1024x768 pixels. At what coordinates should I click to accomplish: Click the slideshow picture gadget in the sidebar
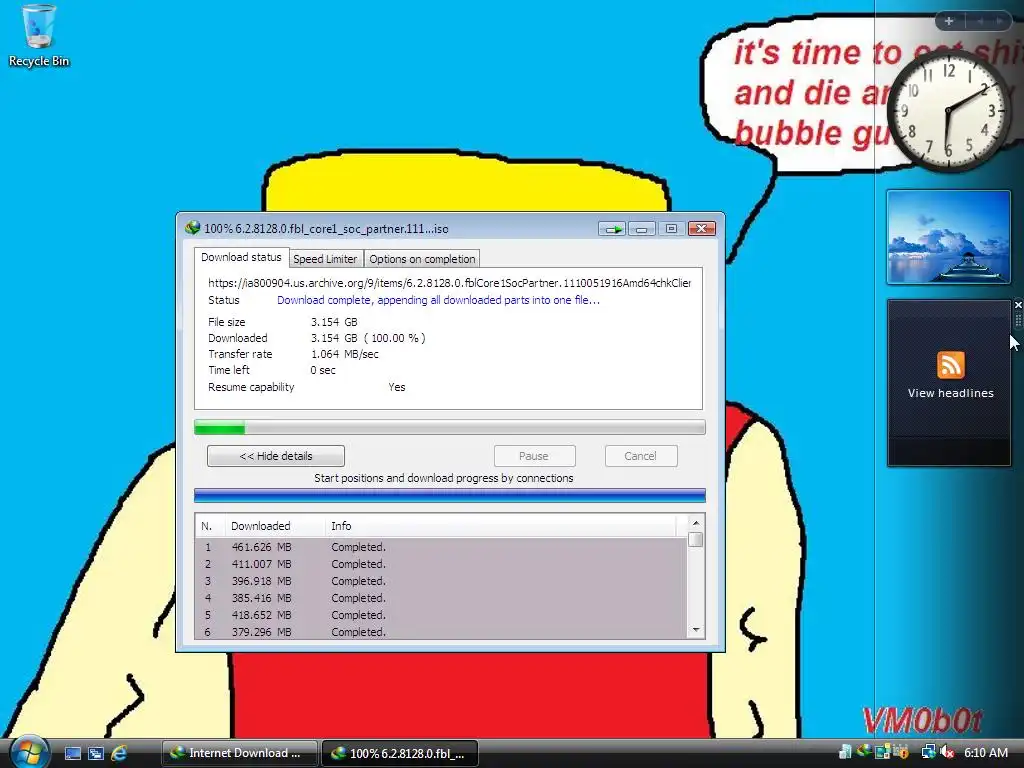pos(948,237)
